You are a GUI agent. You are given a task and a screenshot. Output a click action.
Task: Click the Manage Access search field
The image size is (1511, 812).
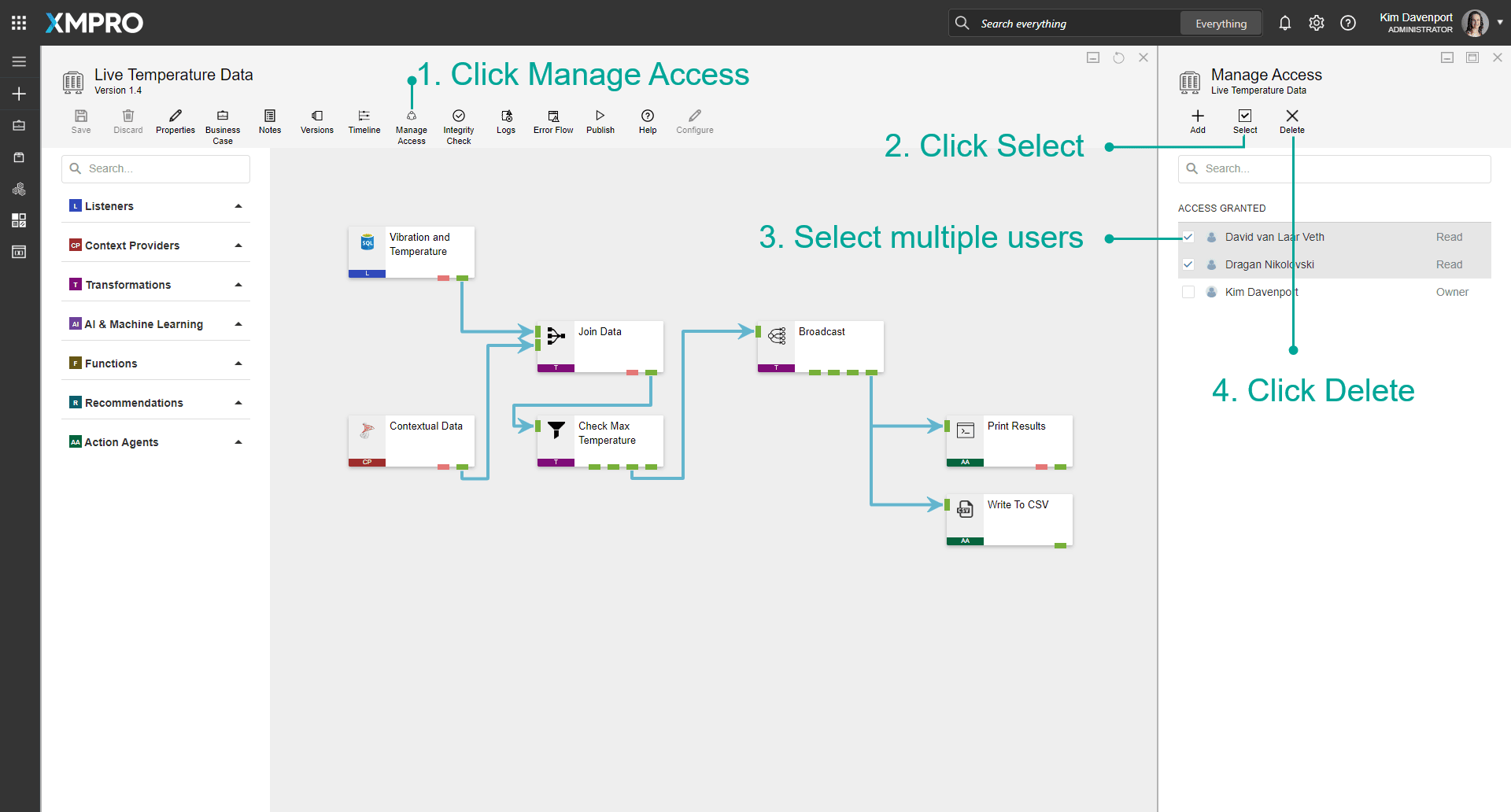(1333, 168)
